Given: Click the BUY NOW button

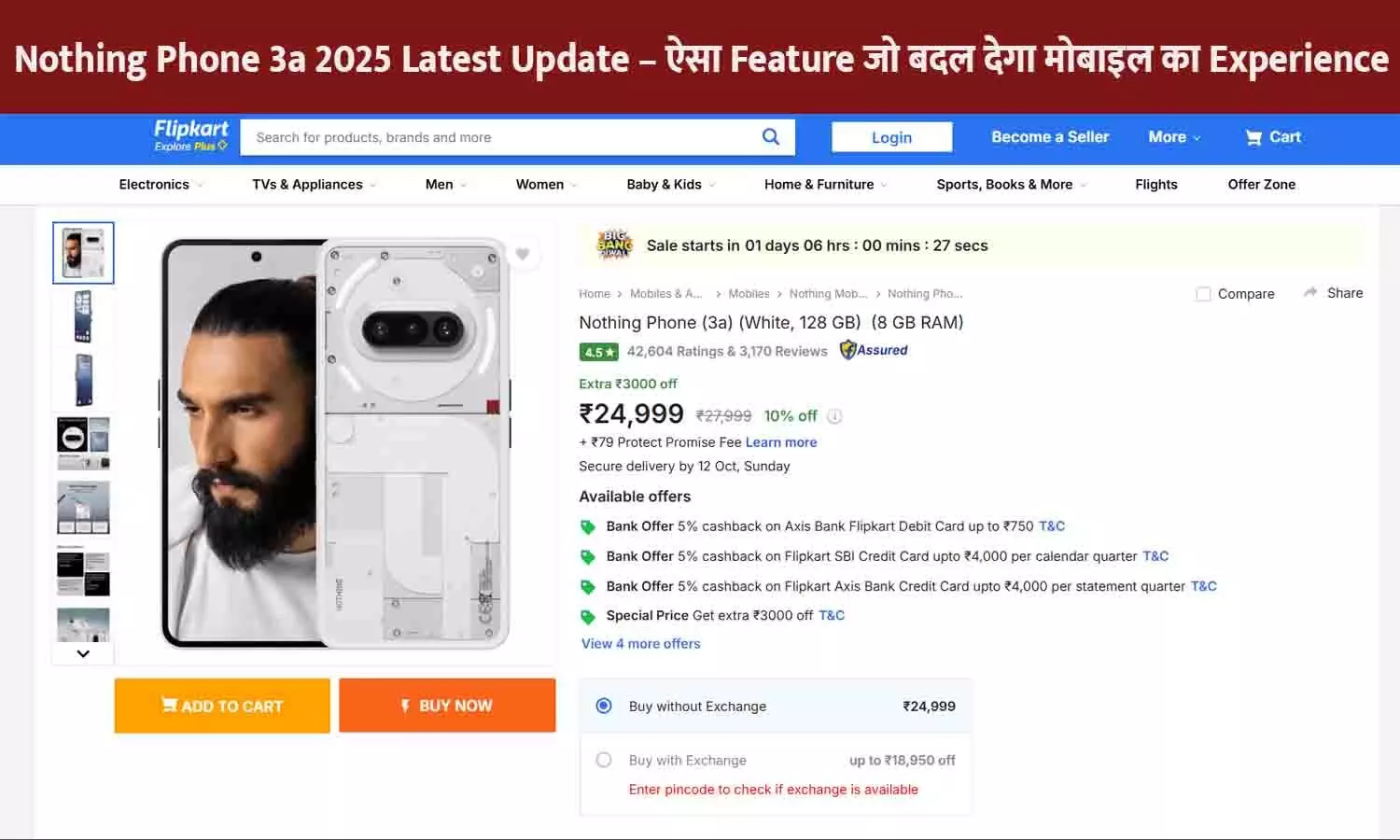Looking at the screenshot, I should point(447,706).
